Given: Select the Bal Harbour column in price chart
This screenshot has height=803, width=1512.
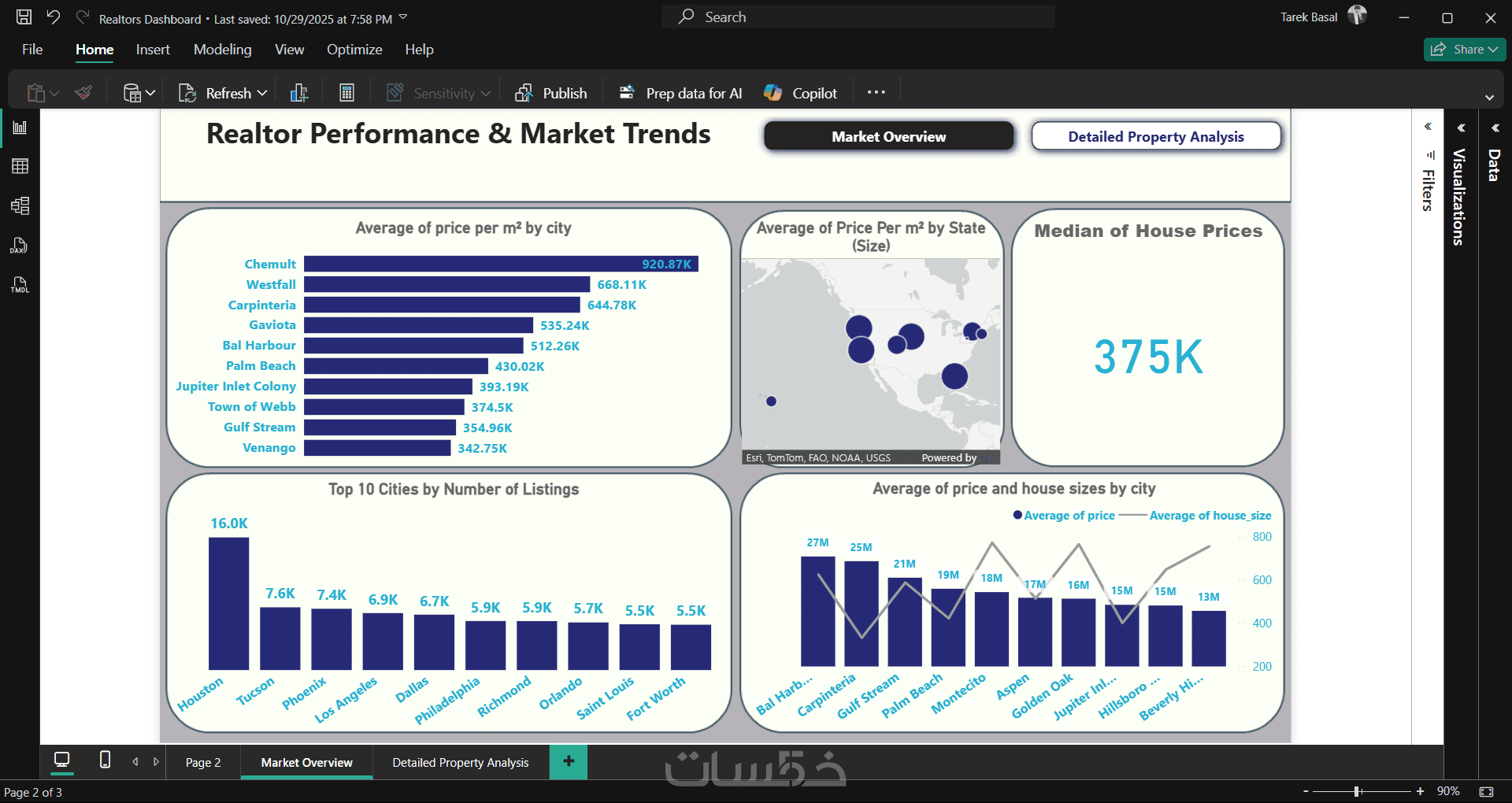Looking at the screenshot, I should click(x=817, y=612).
